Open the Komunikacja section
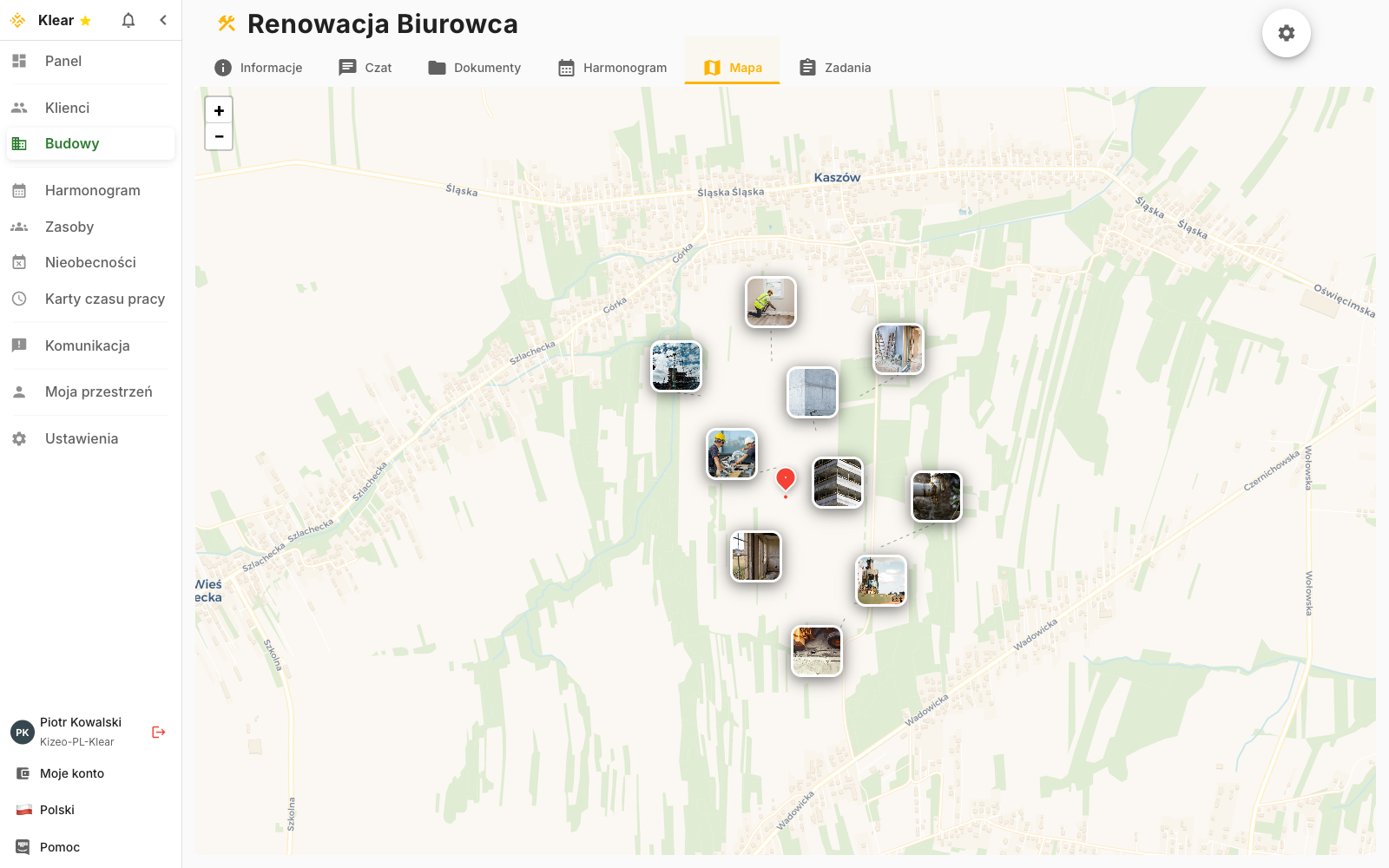Image resolution: width=1389 pixels, height=868 pixels. coord(87,345)
